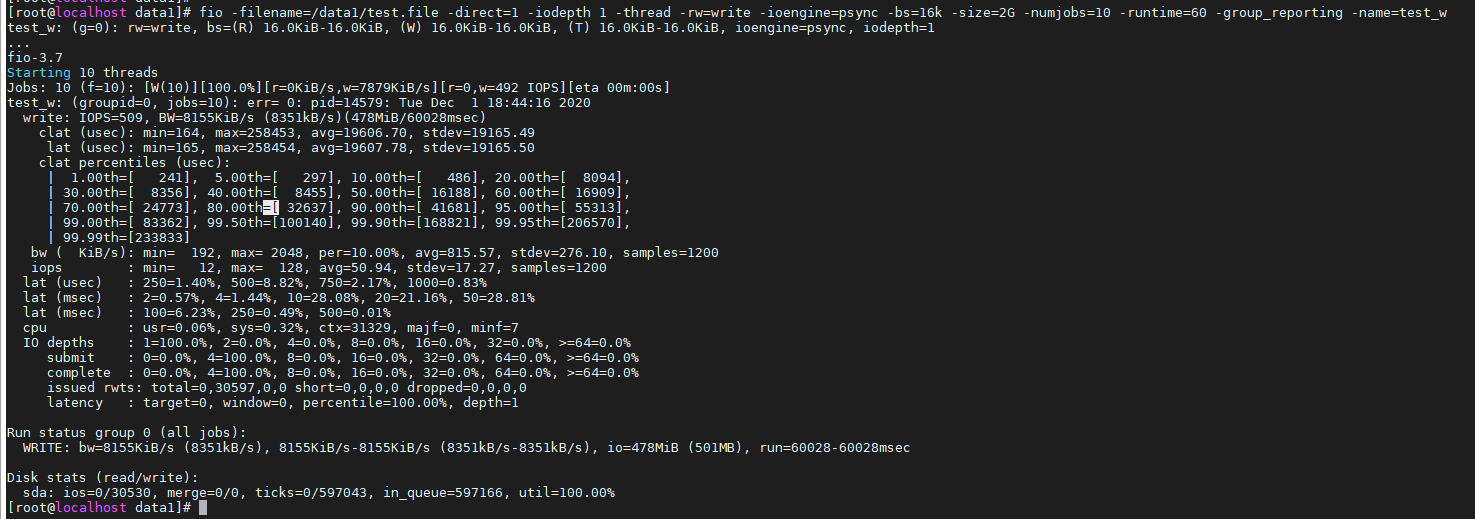Click the 'issued rwts' line
The height and width of the screenshot is (519, 1475).
[287, 387]
